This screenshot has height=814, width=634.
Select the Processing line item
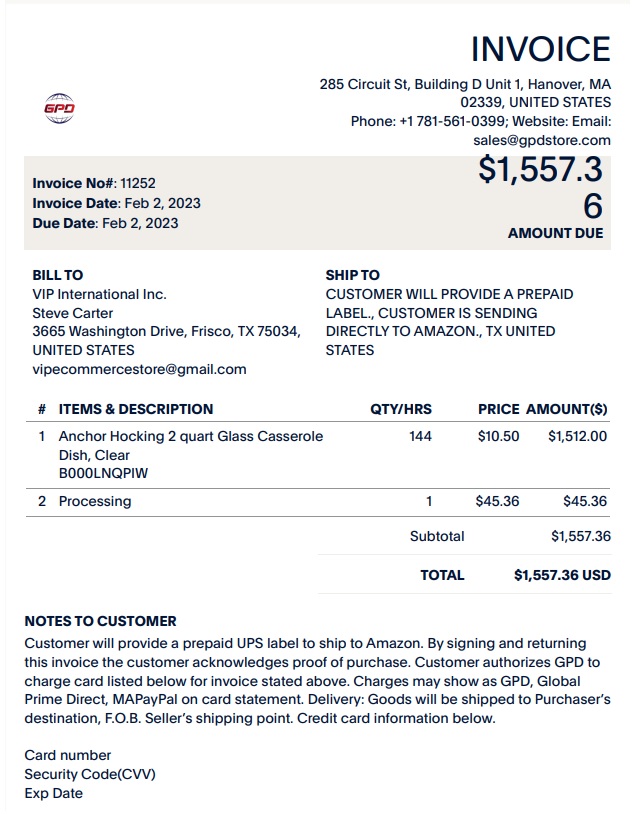(318, 501)
